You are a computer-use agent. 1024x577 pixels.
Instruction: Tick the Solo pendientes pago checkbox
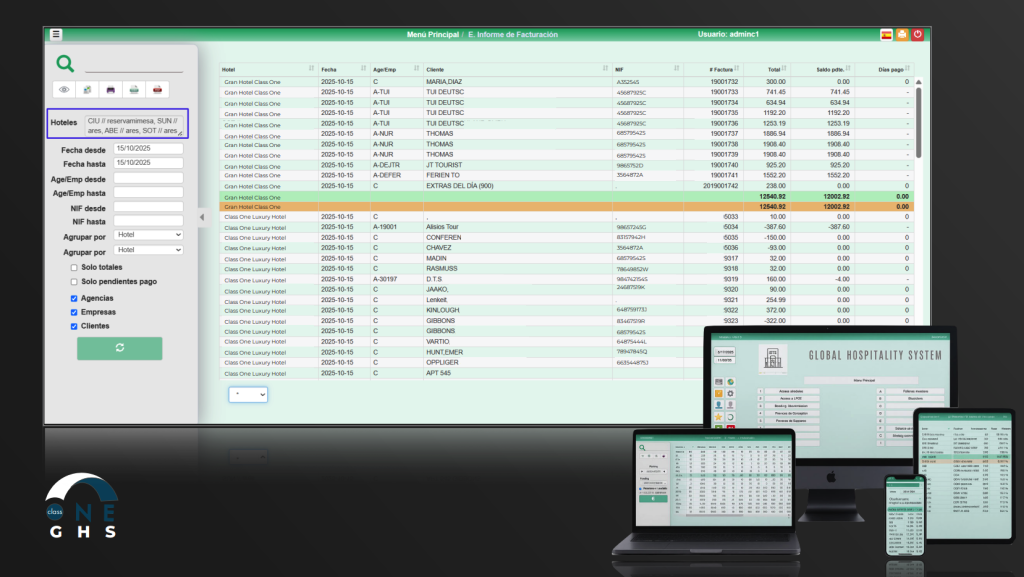(74, 282)
